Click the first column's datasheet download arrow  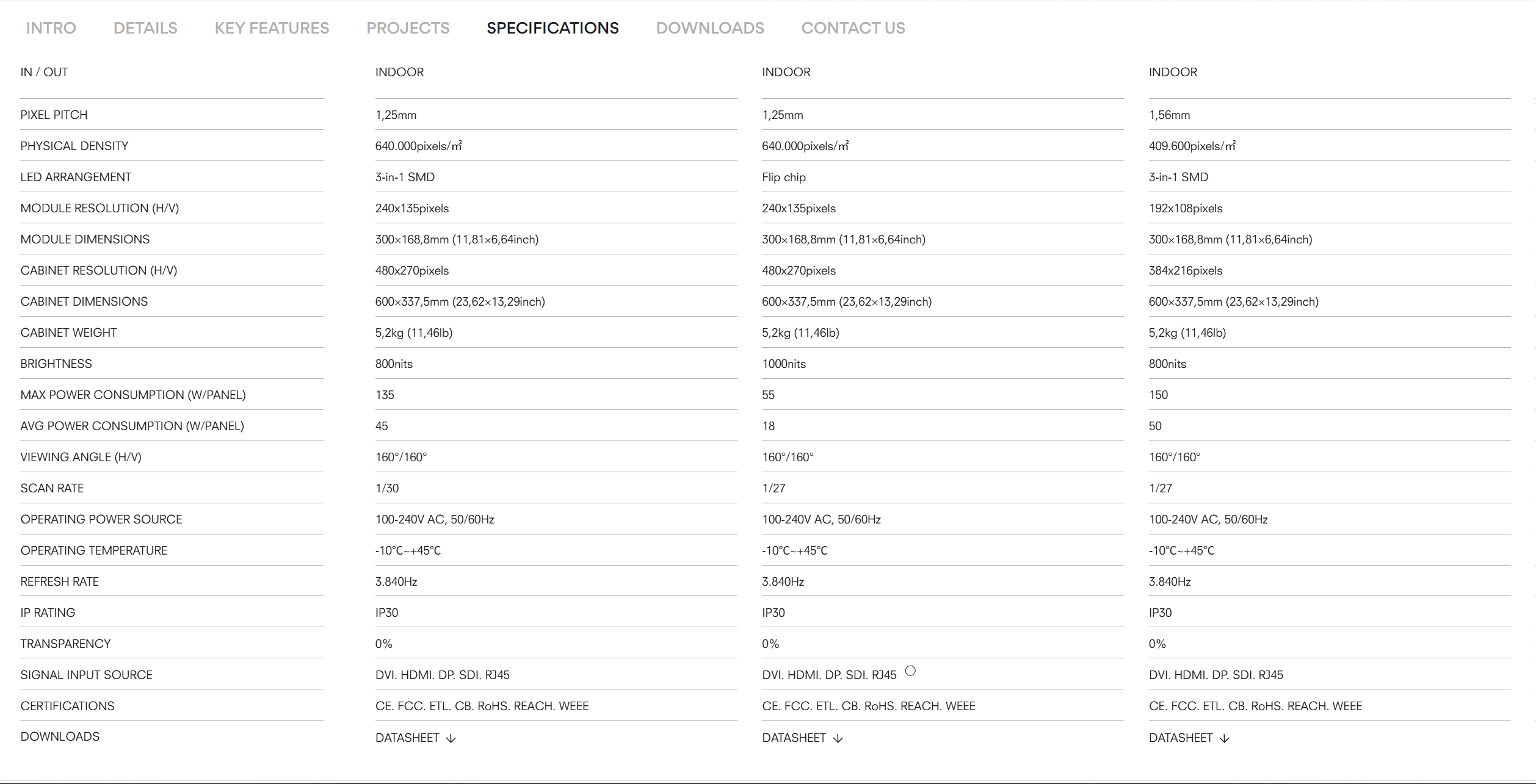point(451,738)
